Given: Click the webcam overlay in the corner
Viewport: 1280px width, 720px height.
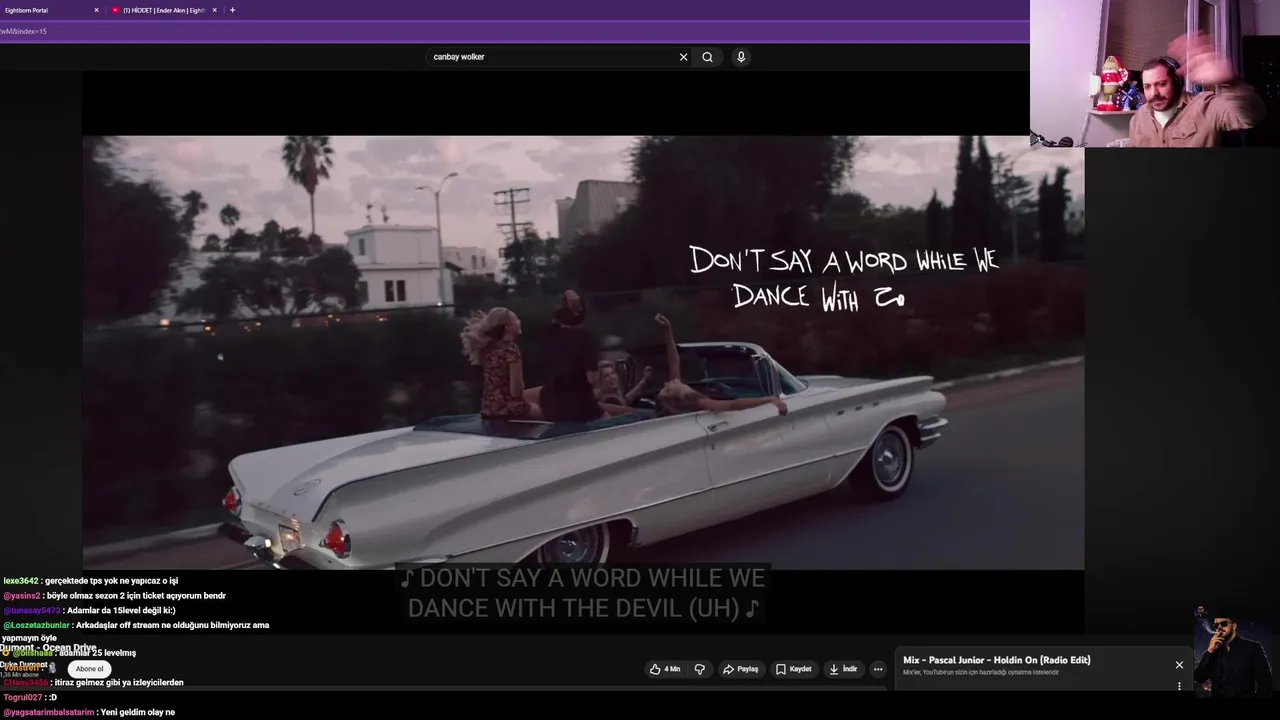Looking at the screenshot, I should pos(1155,74).
